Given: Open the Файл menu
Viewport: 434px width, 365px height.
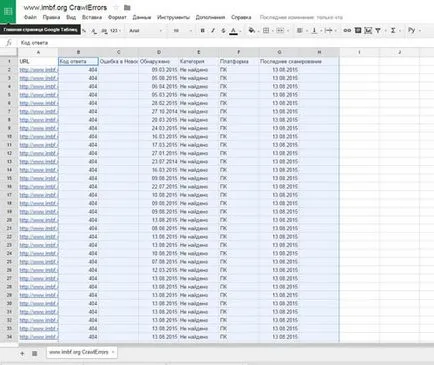Looking at the screenshot, I should [30, 17].
